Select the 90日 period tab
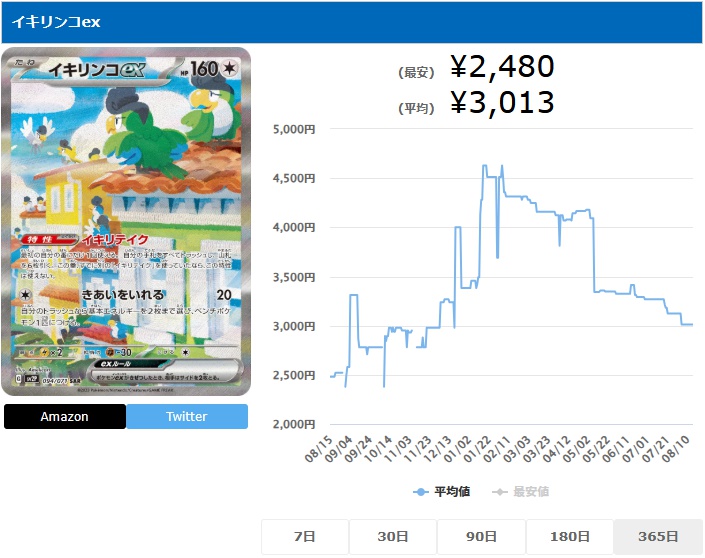Screen dimensions: 705x558 click(x=482, y=536)
